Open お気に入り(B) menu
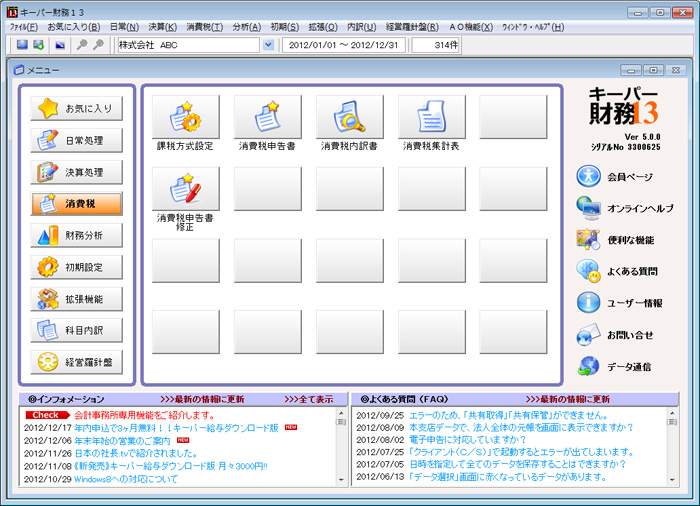 click(74, 27)
